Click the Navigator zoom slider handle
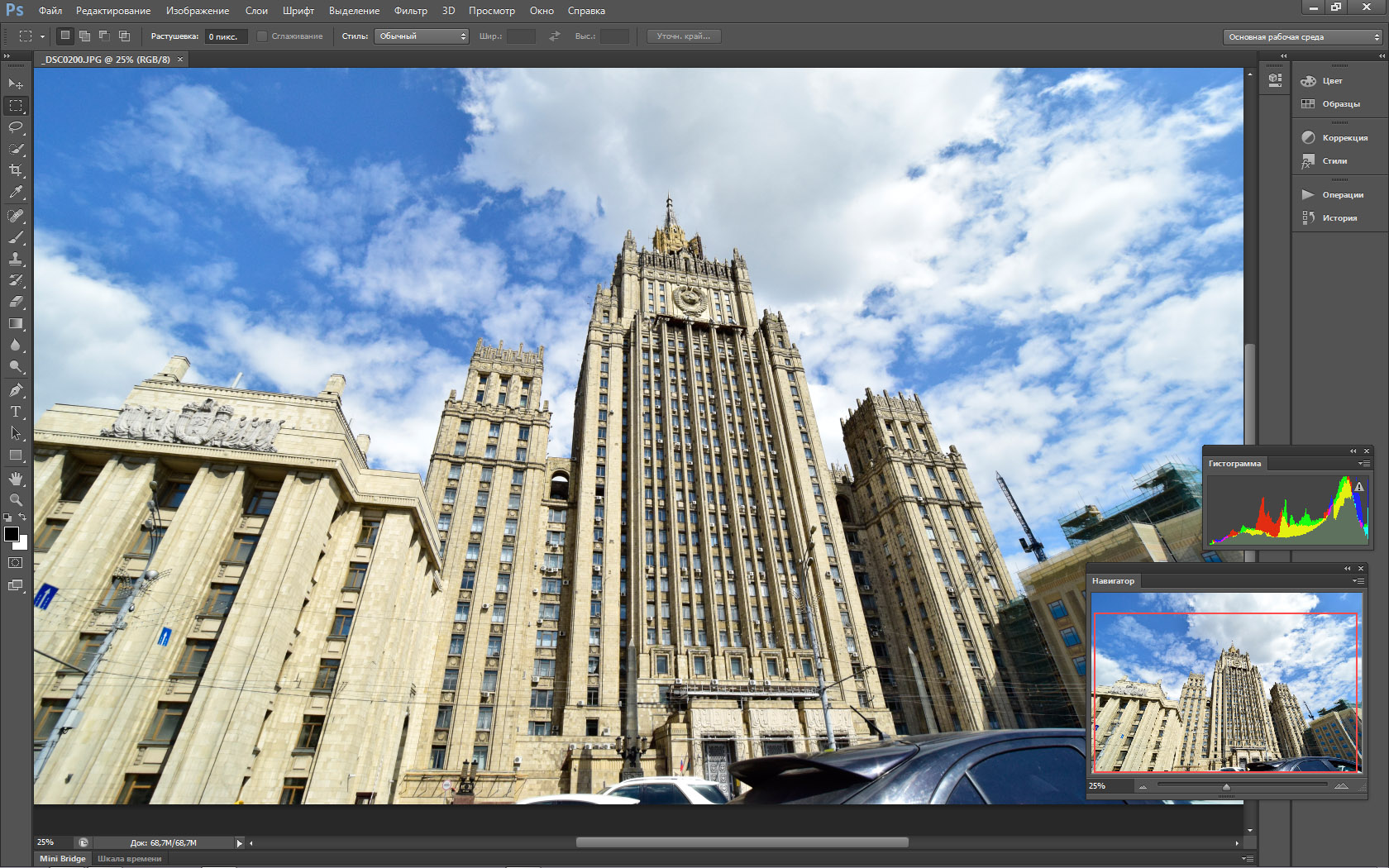This screenshot has width=1389, height=868. coord(1226,787)
